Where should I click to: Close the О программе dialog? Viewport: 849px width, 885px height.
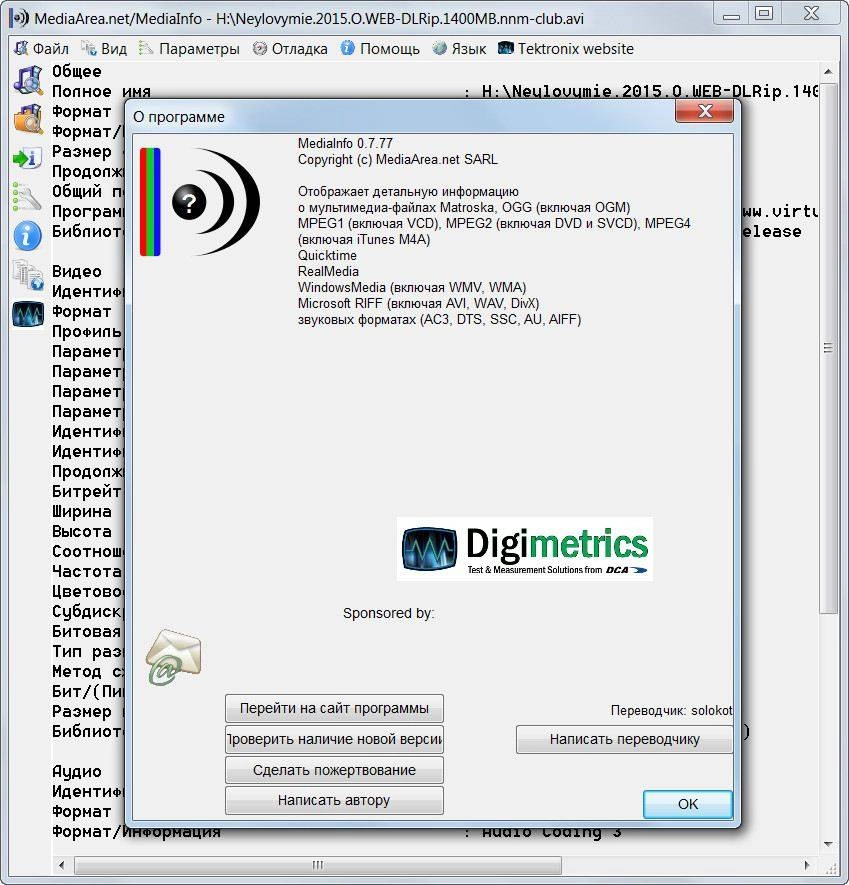(x=704, y=111)
